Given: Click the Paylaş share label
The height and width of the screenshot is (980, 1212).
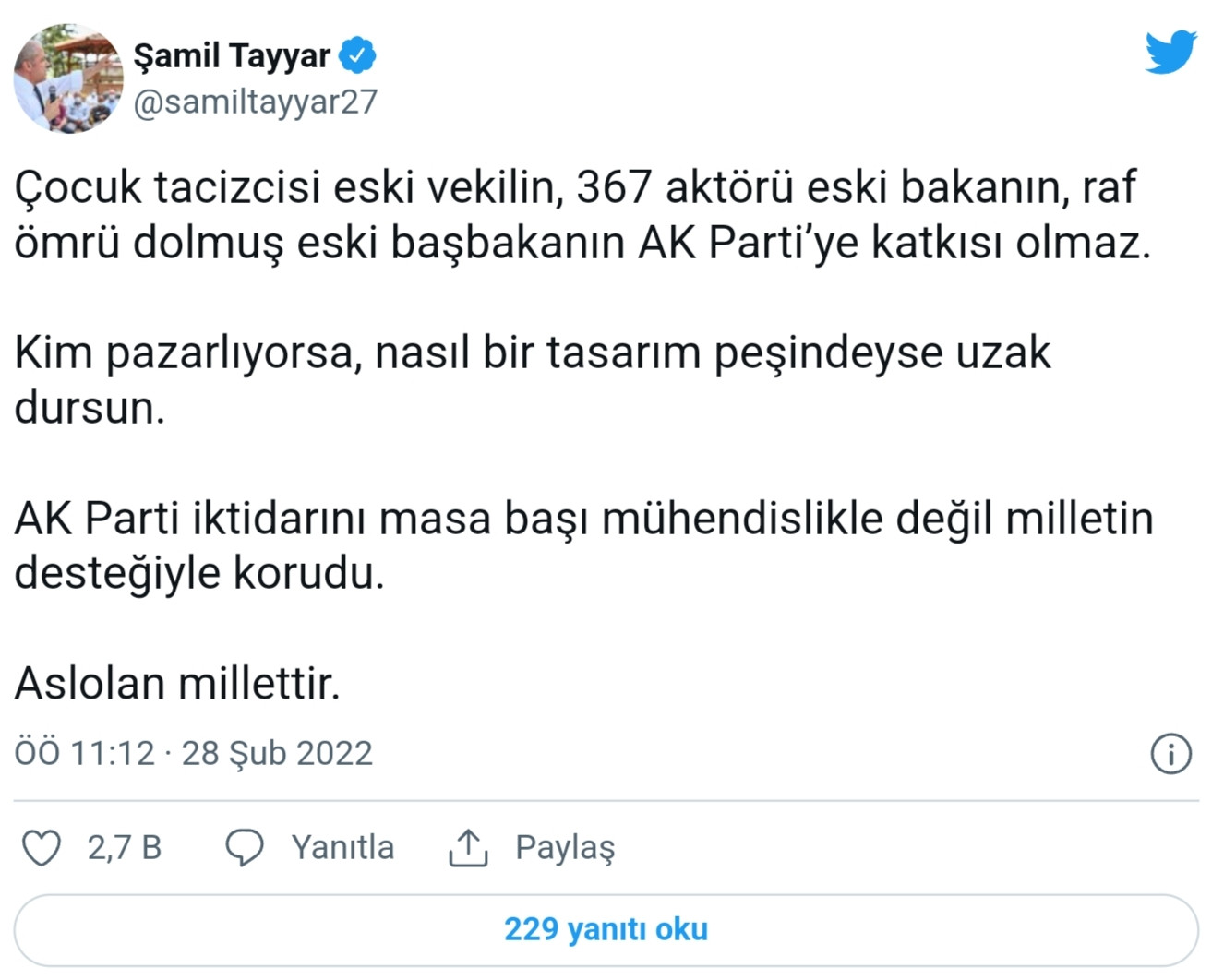Looking at the screenshot, I should tap(566, 846).
